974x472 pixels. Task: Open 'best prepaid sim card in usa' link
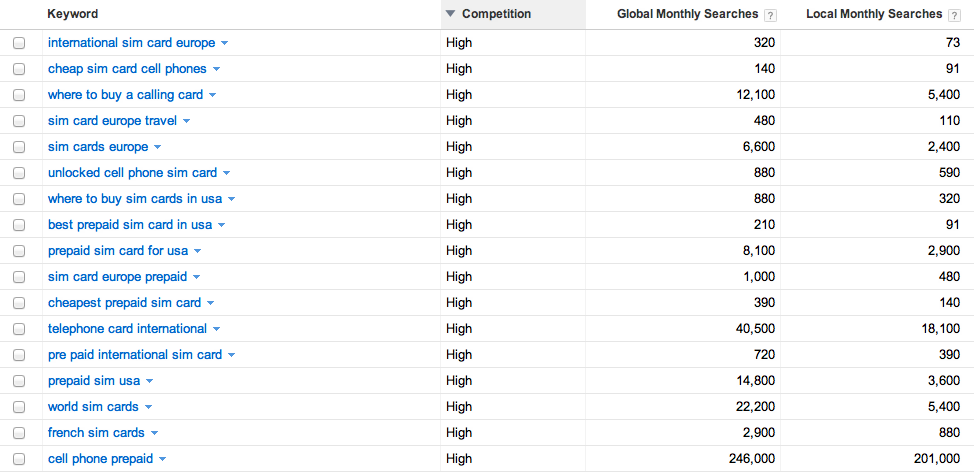click(130, 225)
